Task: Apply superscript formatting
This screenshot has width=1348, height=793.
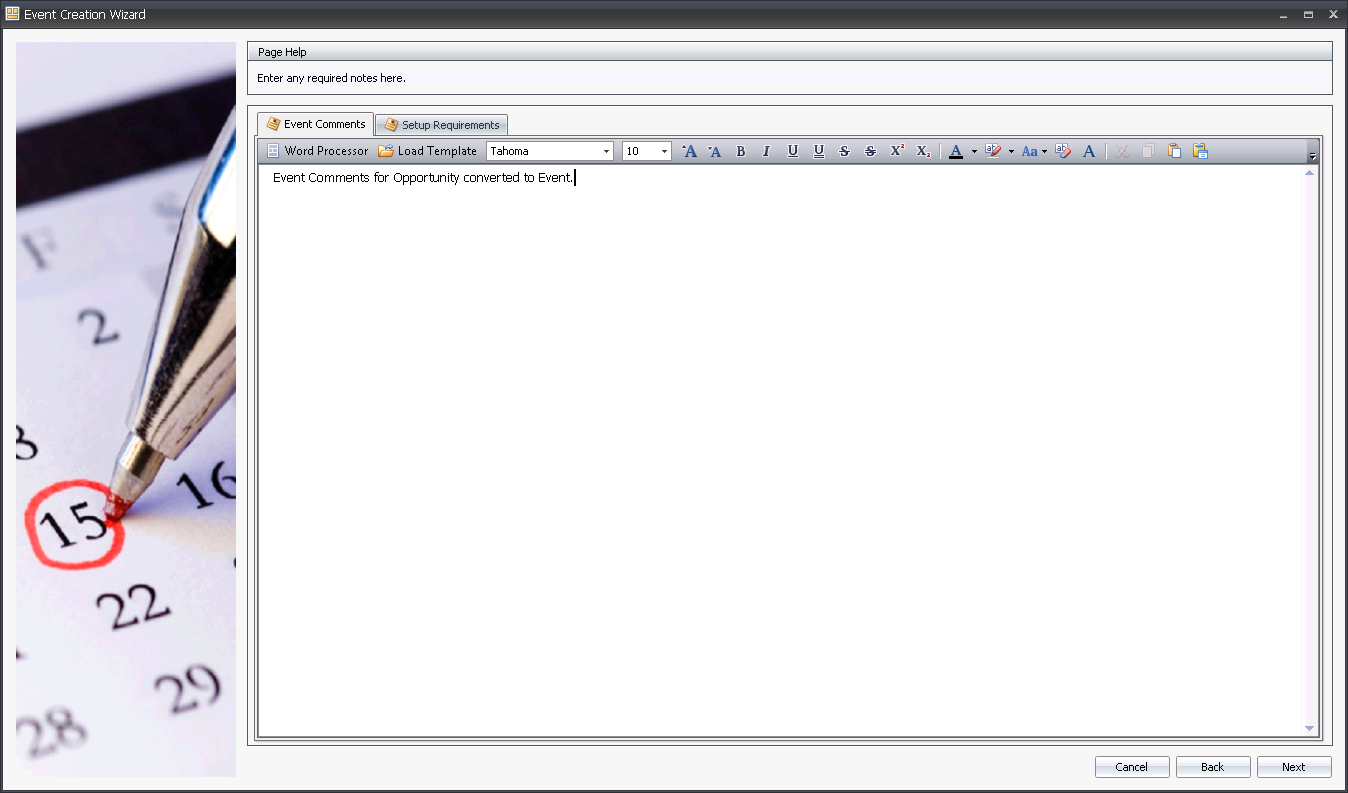Action: [897, 151]
